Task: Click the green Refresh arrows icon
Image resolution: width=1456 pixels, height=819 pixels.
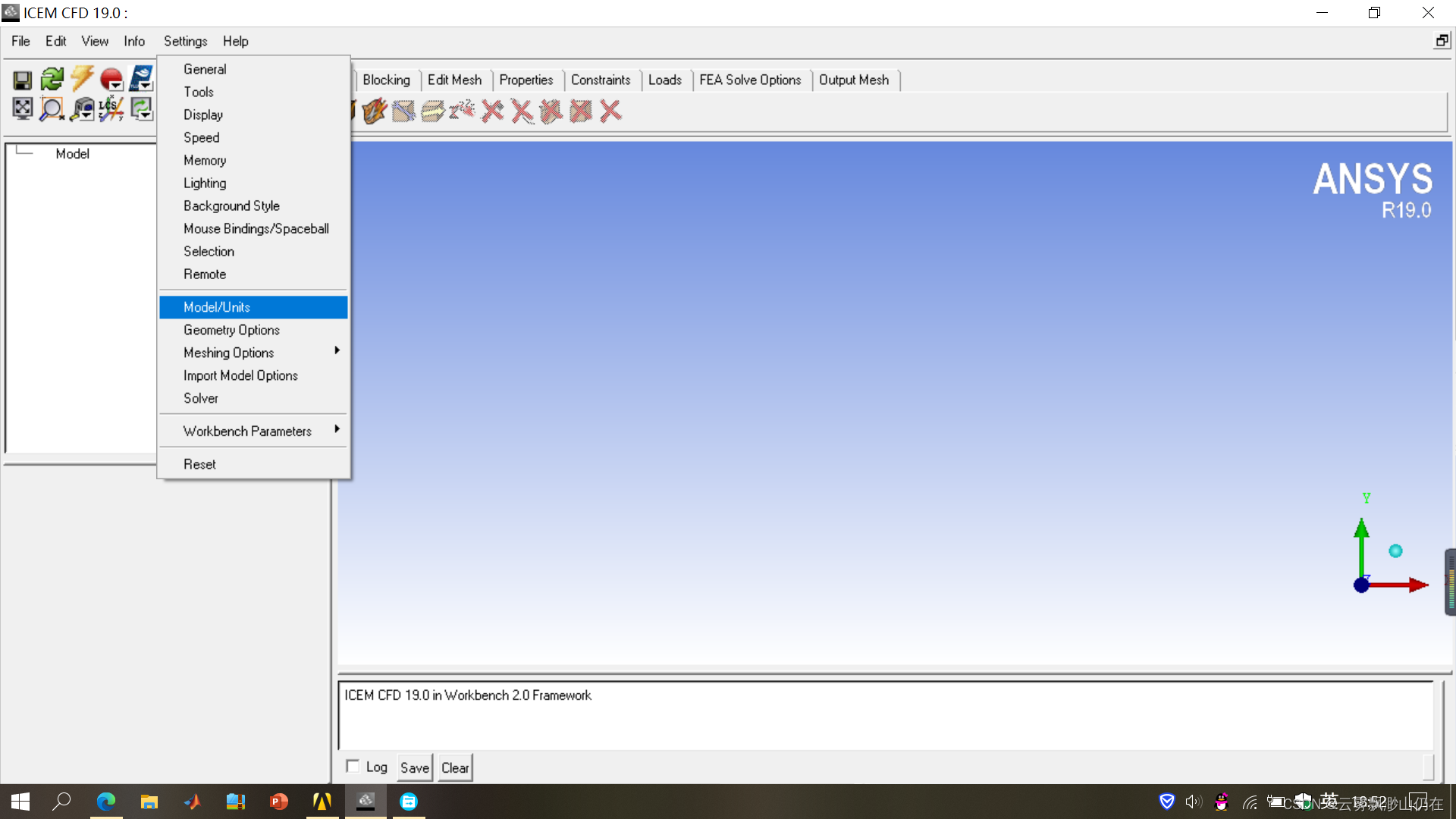Action: pos(52,79)
